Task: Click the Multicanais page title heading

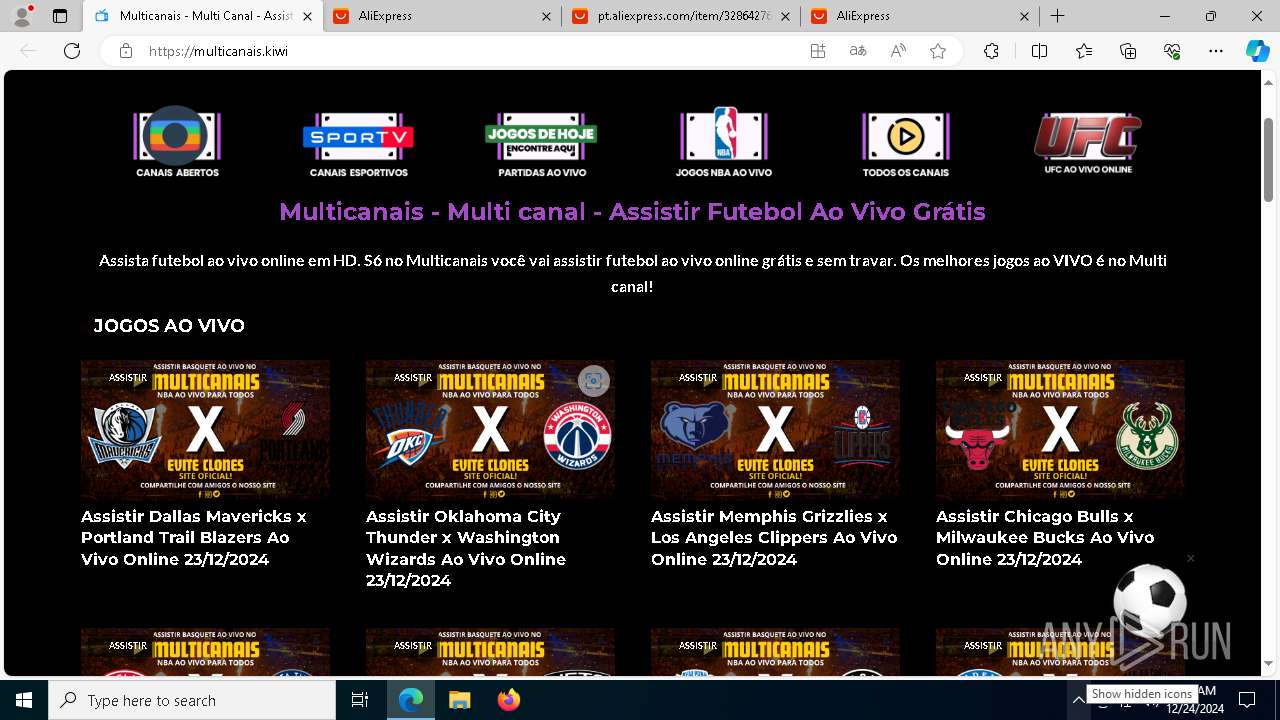Action: pyautogui.click(x=632, y=212)
